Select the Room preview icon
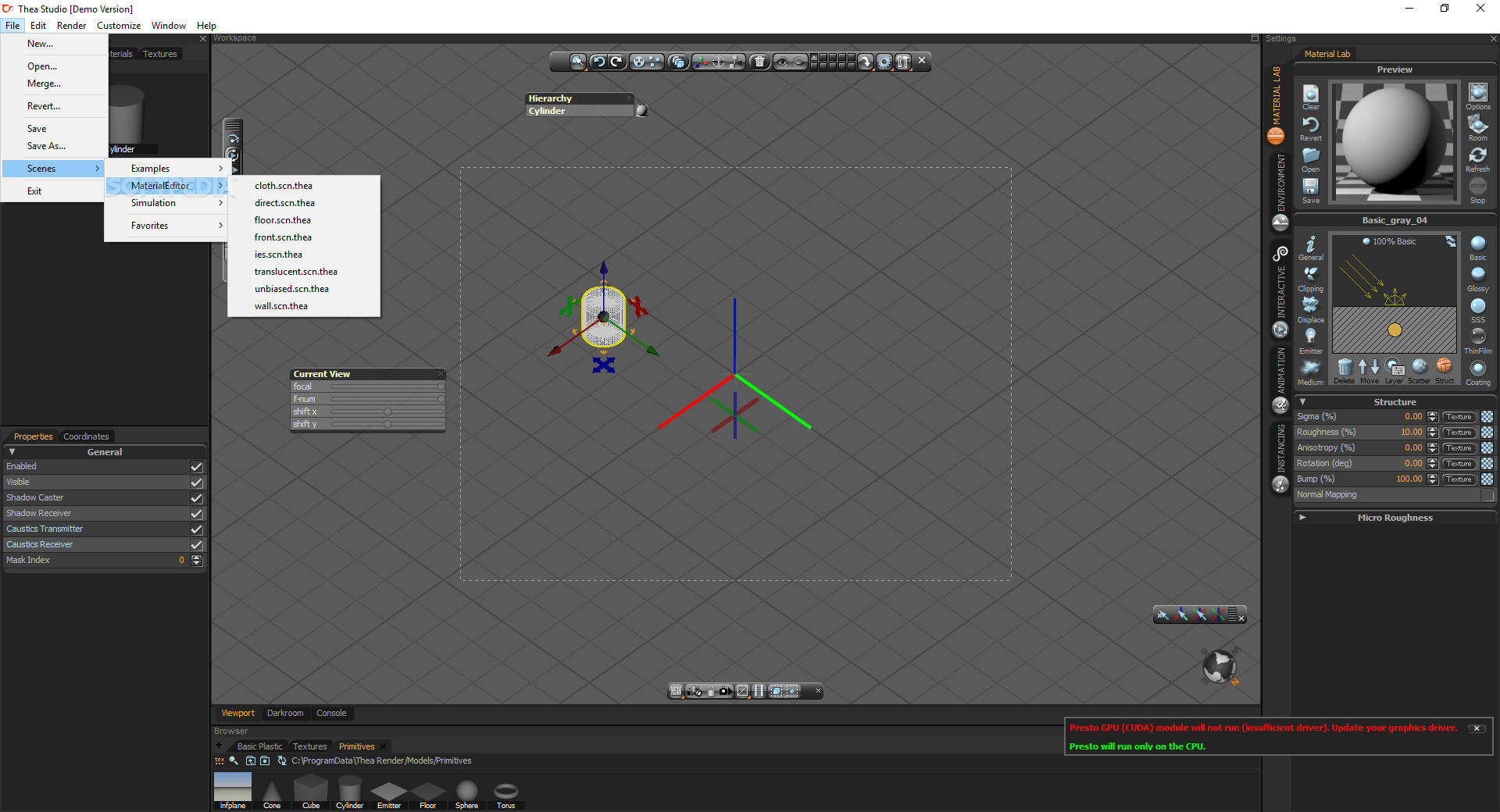This screenshot has height=812, width=1500. pyautogui.click(x=1477, y=128)
